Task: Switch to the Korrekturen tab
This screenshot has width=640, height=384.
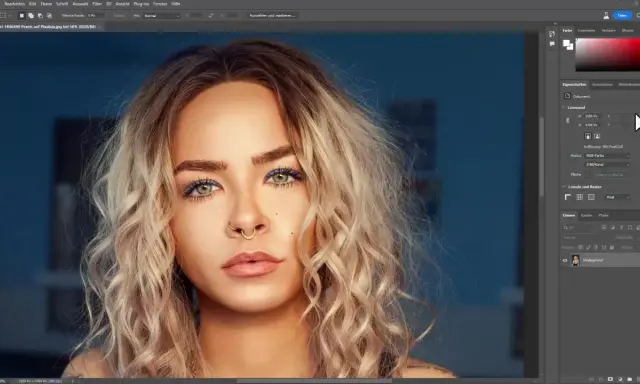Action: (602, 84)
